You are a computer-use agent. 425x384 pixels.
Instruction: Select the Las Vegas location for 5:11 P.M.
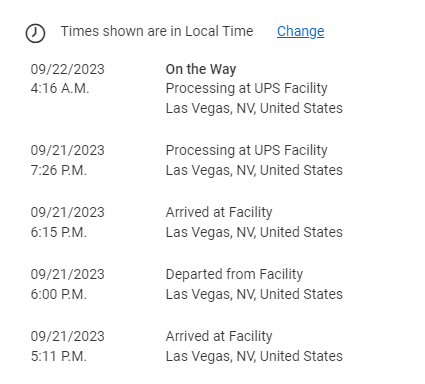254,357
